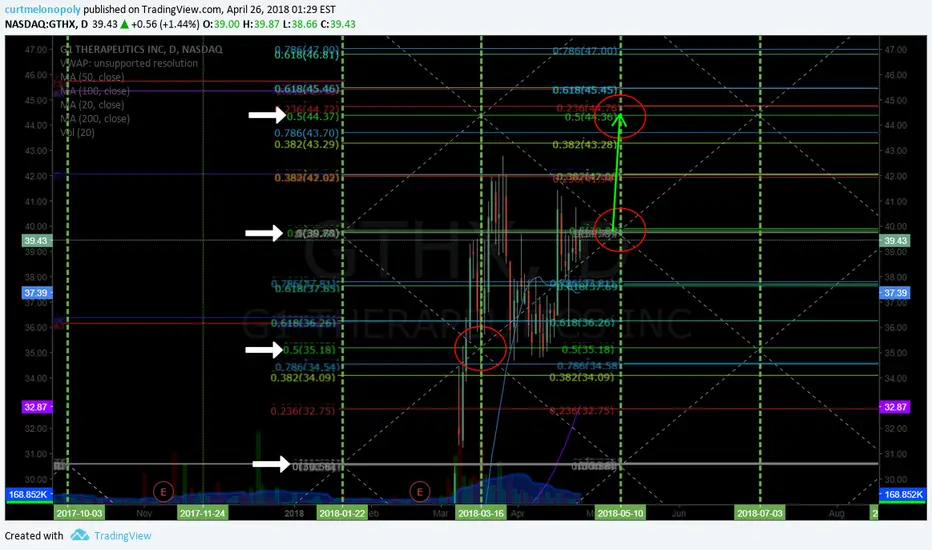This screenshot has height=550, width=932.
Task: Click the 2017-10-03 date marker
Action: click(x=78, y=513)
